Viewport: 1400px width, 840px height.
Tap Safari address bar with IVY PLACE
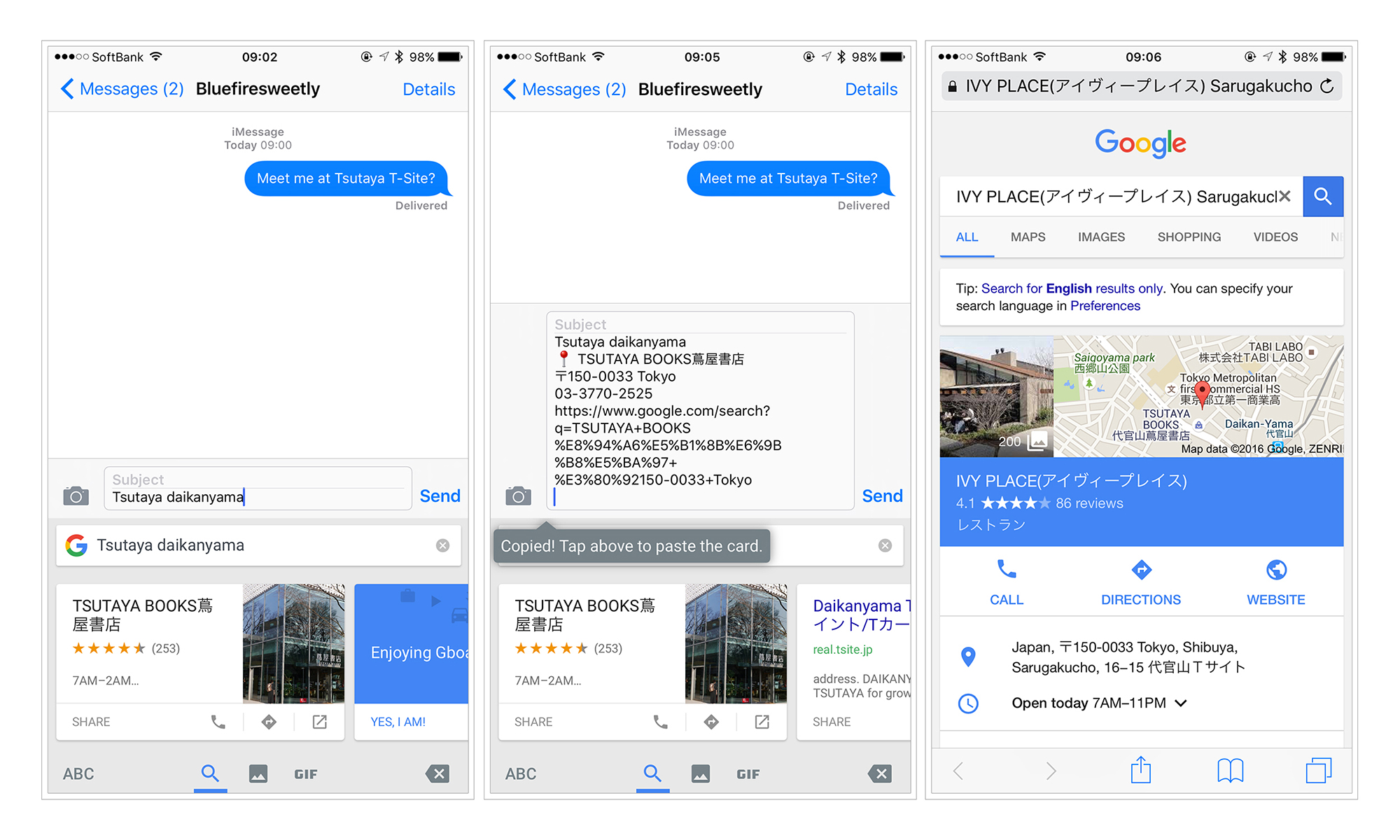1141,86
